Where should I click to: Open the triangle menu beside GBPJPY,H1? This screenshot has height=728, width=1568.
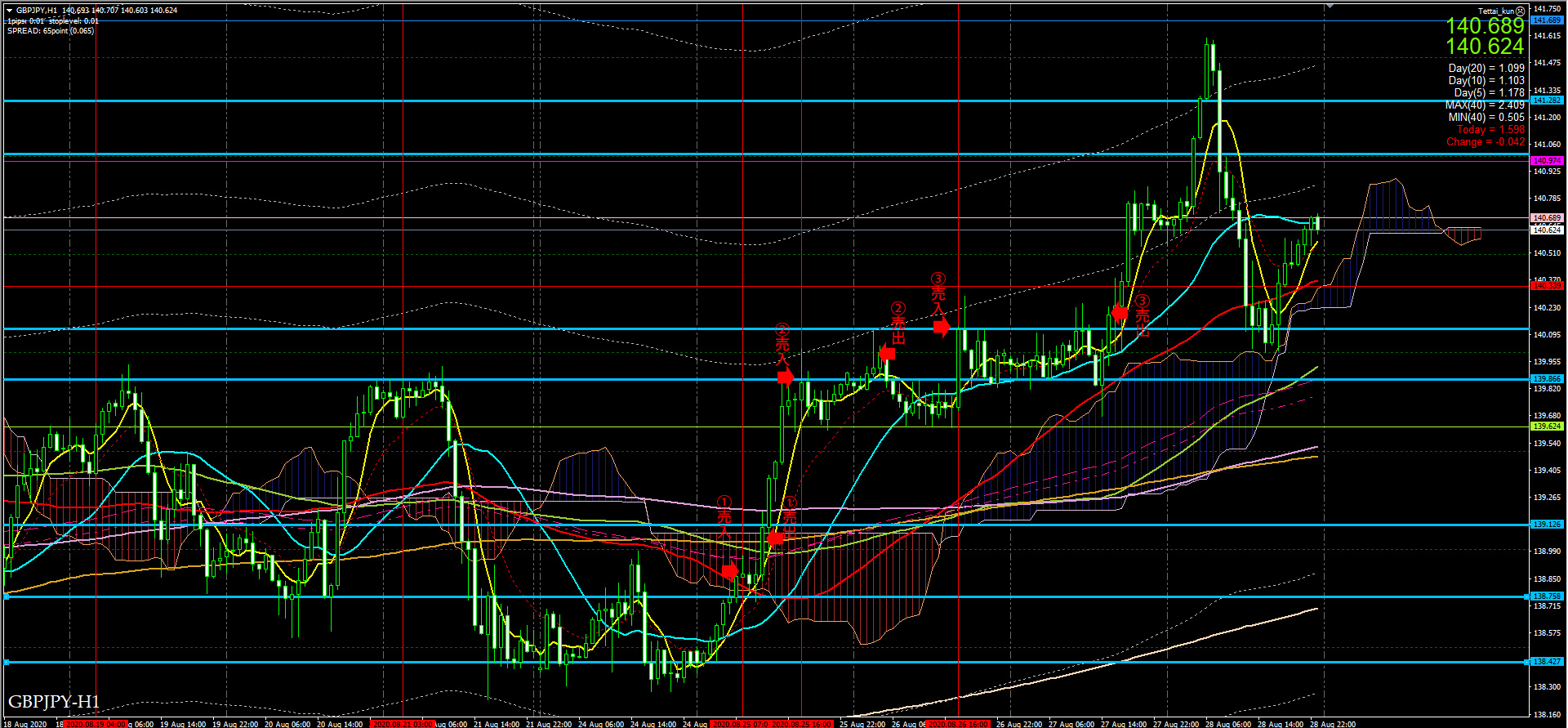point(9,11)
